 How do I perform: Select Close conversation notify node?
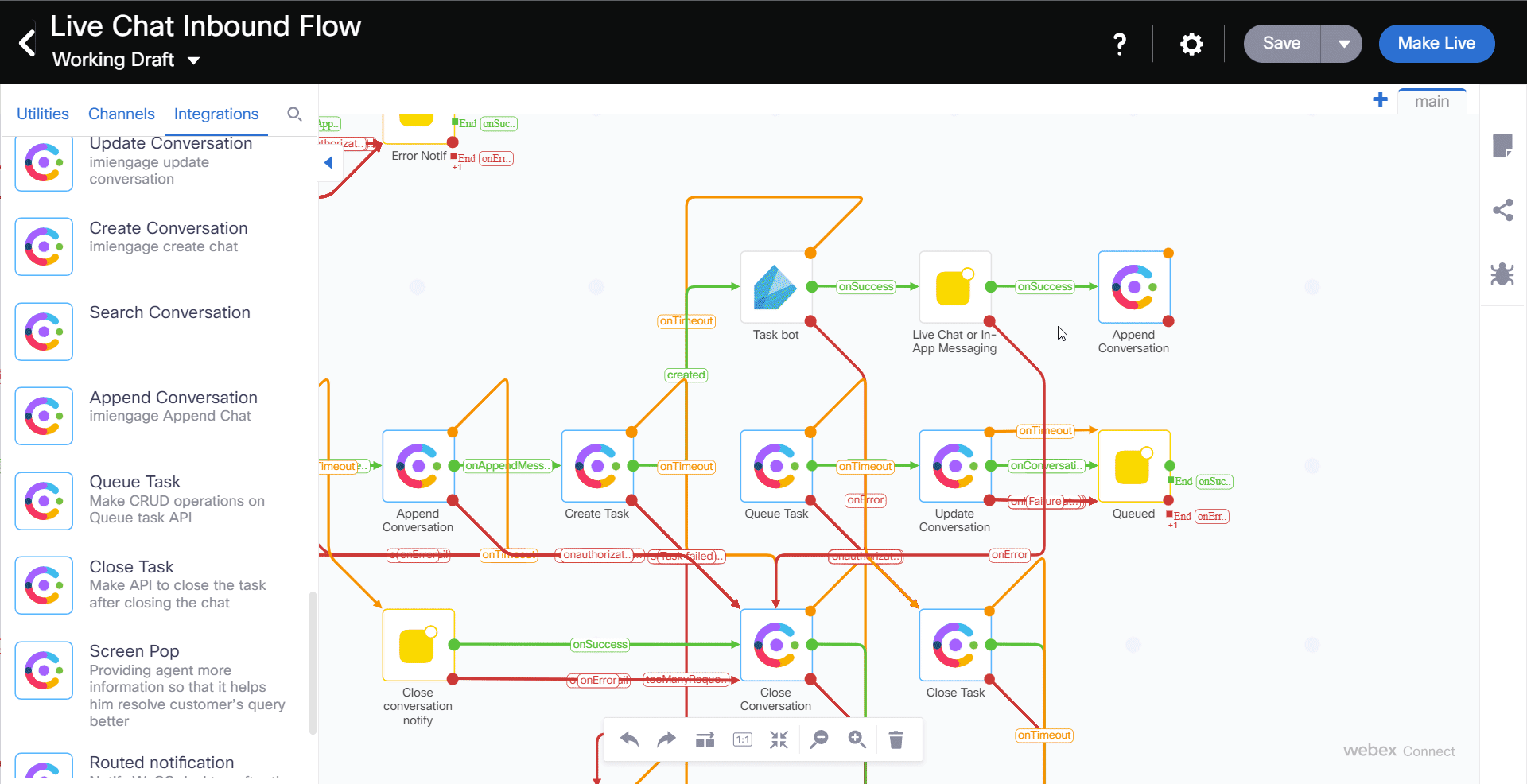tap(418, 645)
